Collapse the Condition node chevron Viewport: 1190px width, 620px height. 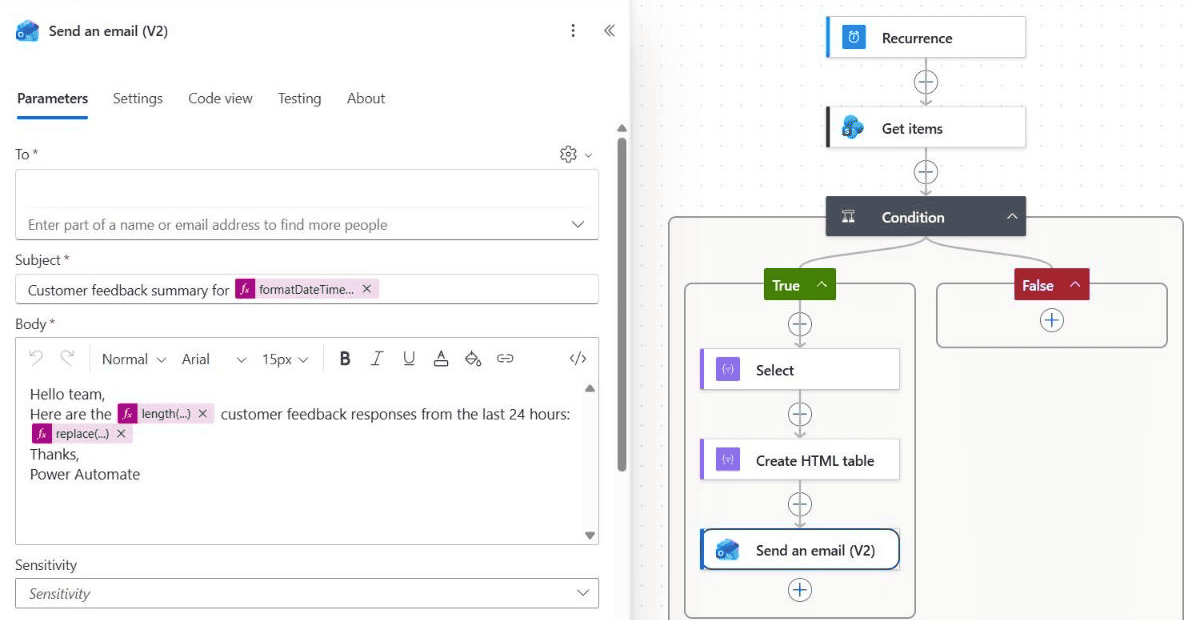pos(1012,216)
